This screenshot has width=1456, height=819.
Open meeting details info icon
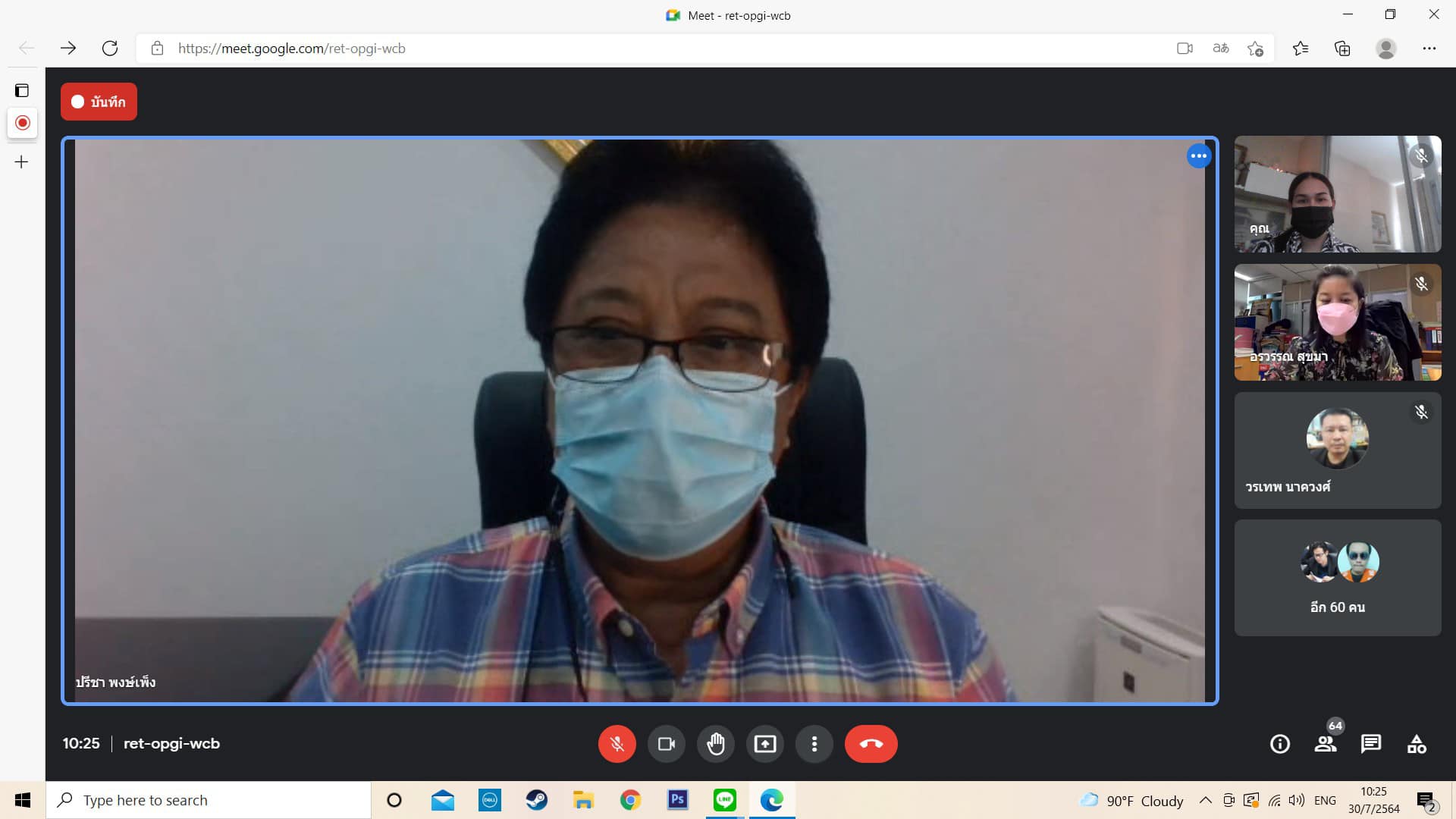click(1279, 744)
